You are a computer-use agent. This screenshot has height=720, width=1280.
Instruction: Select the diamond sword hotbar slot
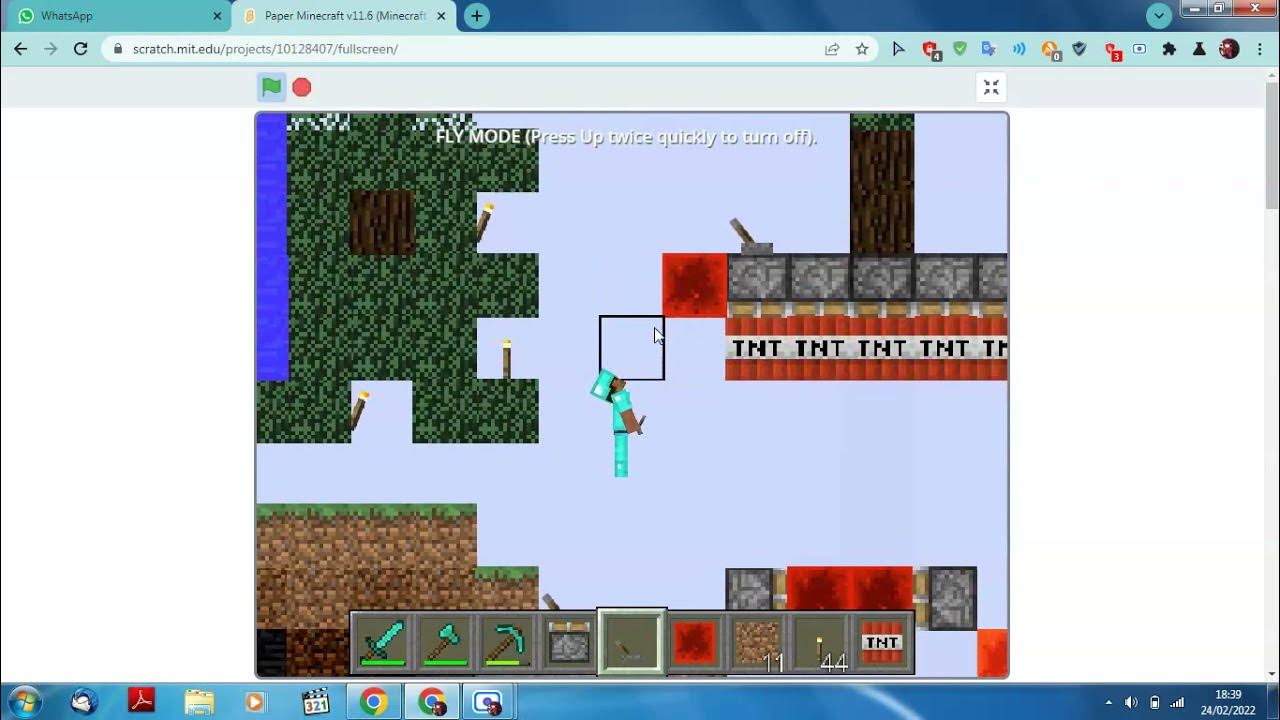point(381,643)
